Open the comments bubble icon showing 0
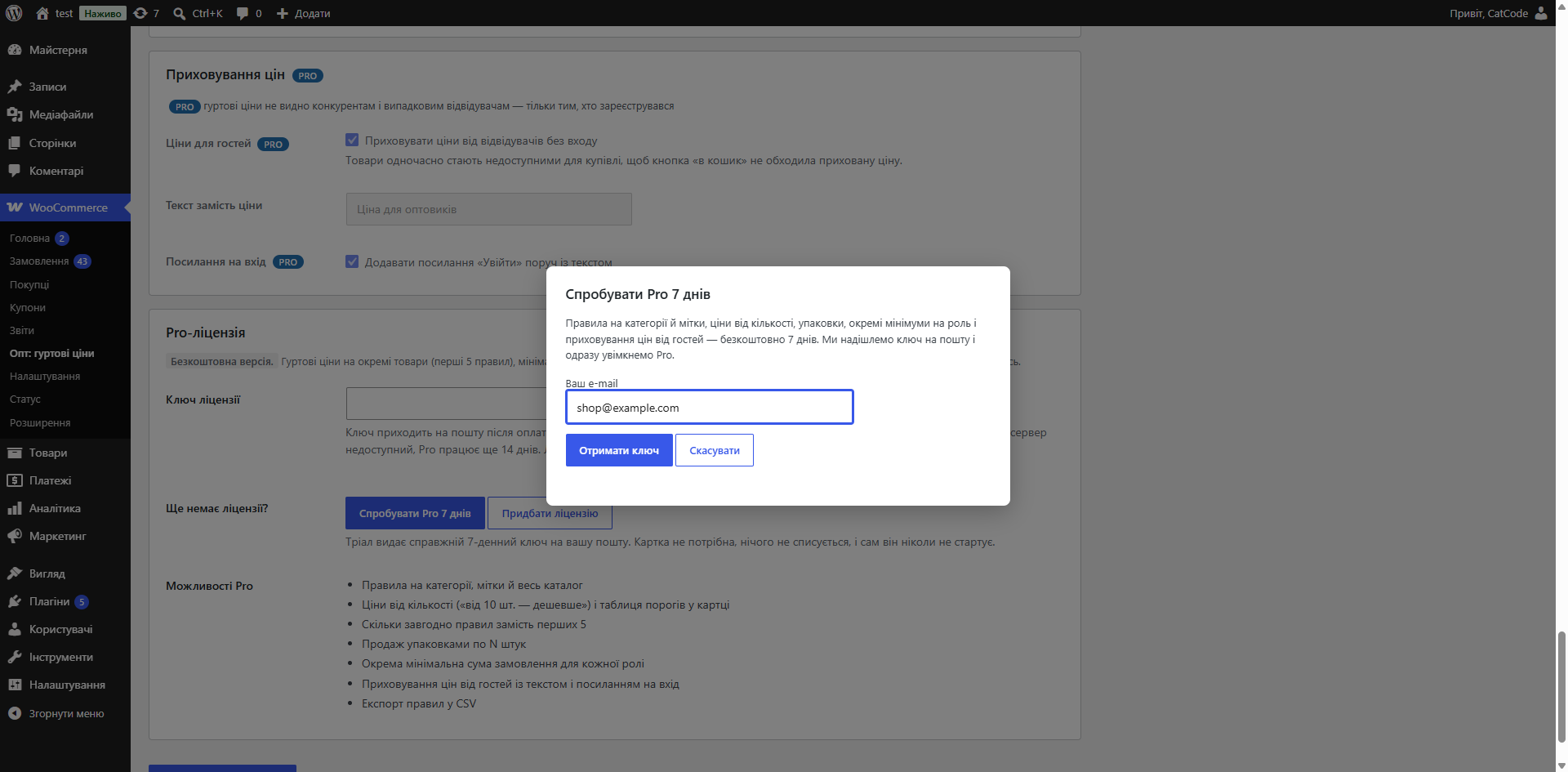This screenshot has width=1568, height=772. (243, 13)
